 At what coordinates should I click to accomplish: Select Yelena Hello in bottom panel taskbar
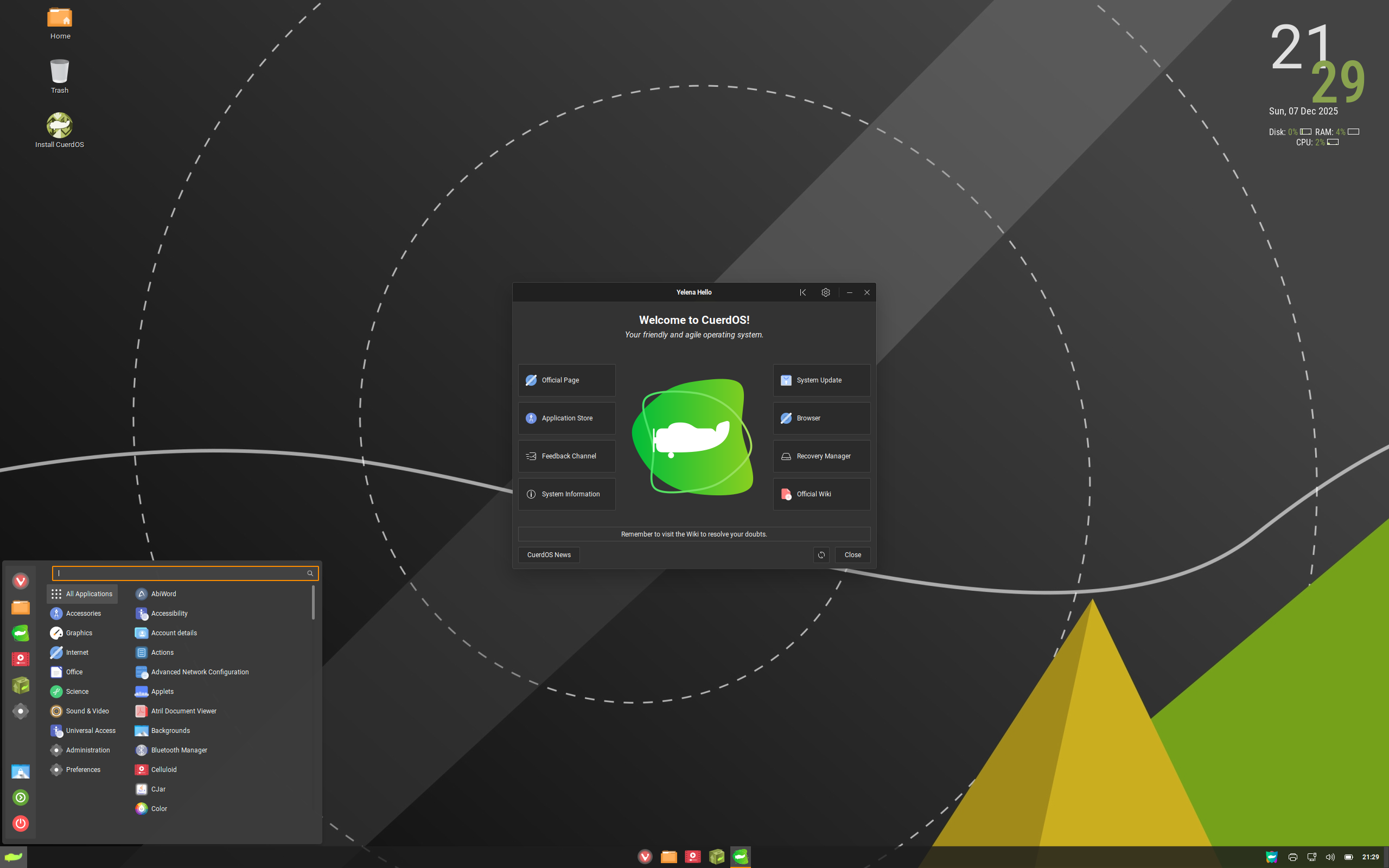741,857
